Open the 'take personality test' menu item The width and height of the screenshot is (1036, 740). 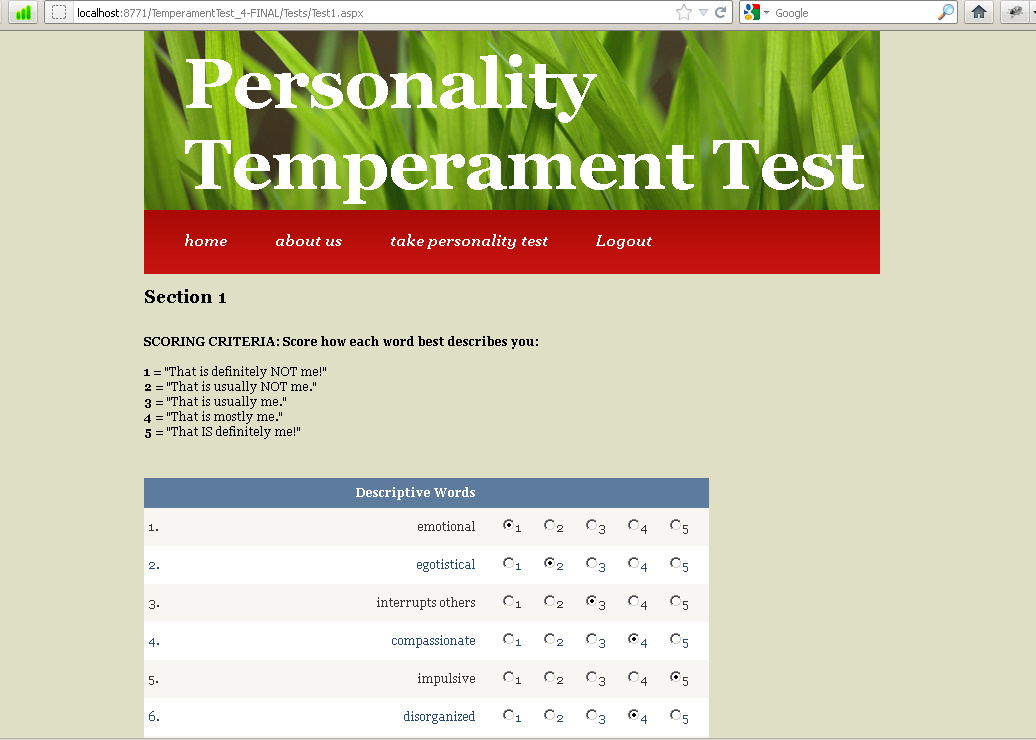469,241
